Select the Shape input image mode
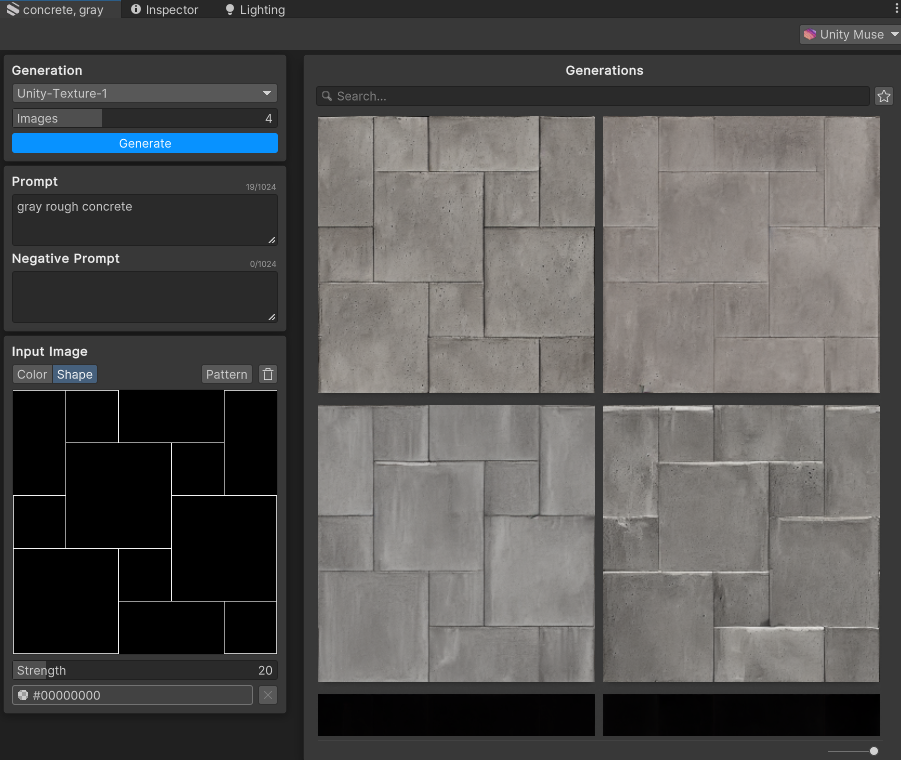Screen dimensions: 901x760 coord(75,374)
